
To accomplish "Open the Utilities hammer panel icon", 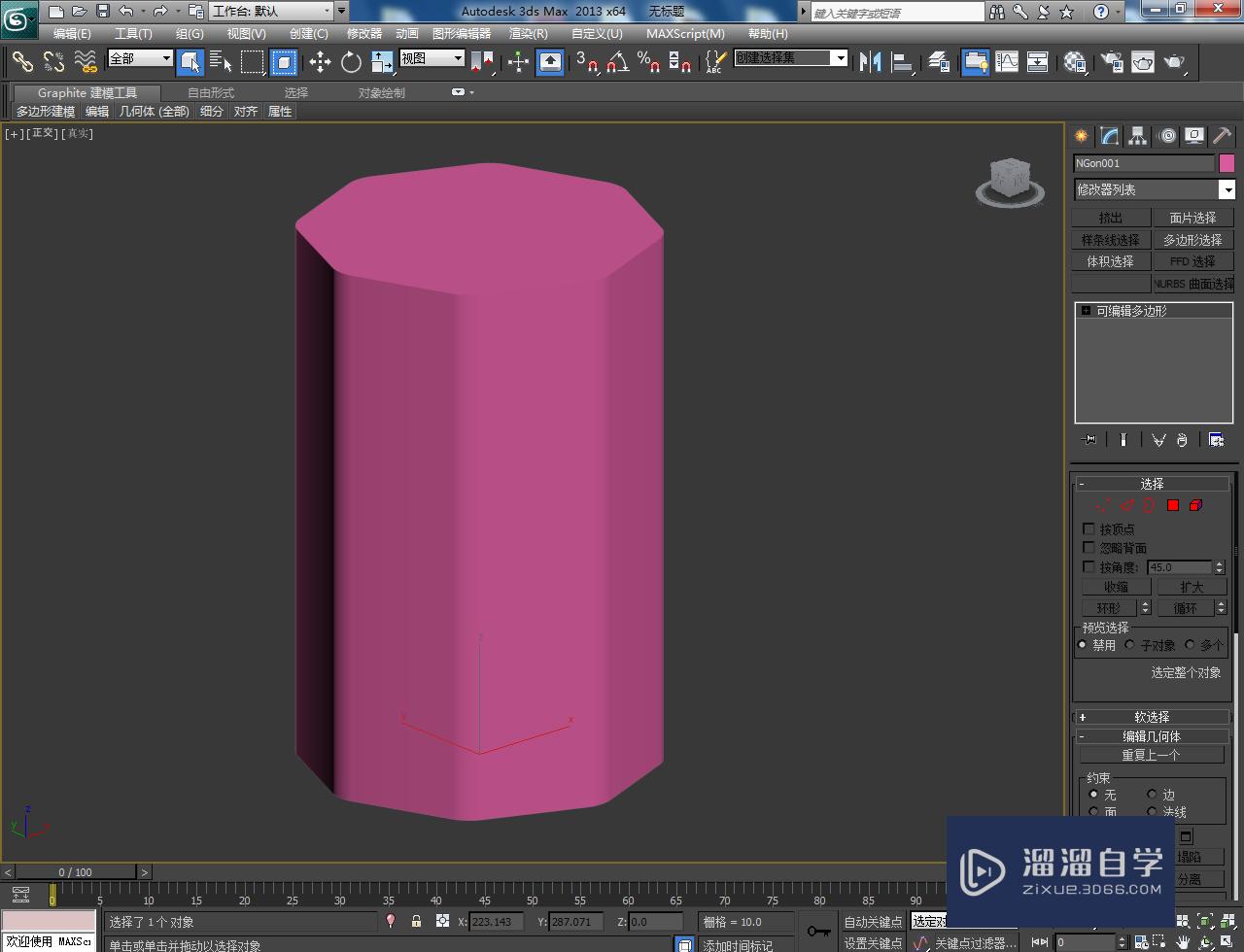I will [x=1222, y=136].
